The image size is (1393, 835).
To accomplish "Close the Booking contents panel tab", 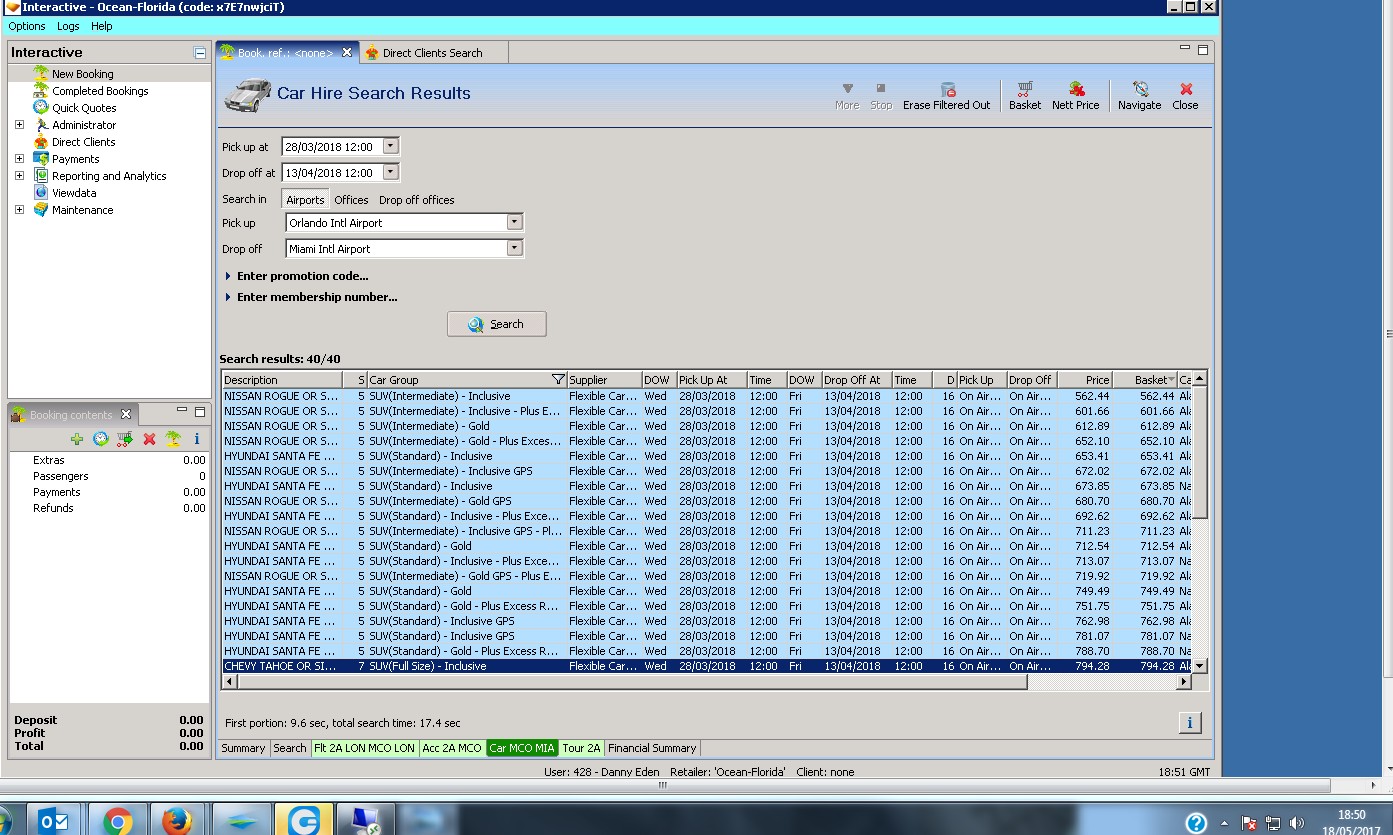I will click(x=126, y=414).
